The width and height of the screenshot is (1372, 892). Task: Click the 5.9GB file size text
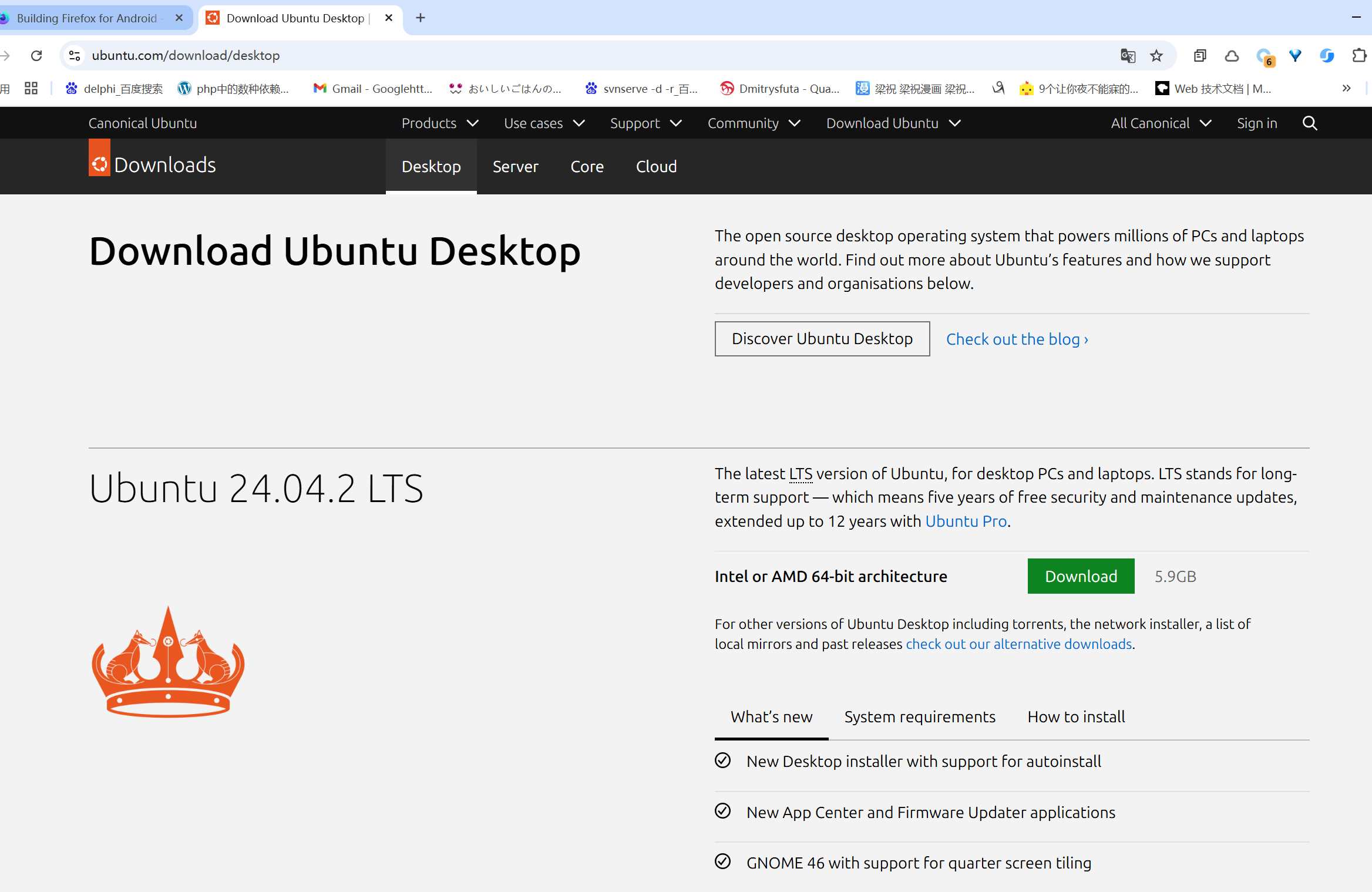coord(1175,577)
